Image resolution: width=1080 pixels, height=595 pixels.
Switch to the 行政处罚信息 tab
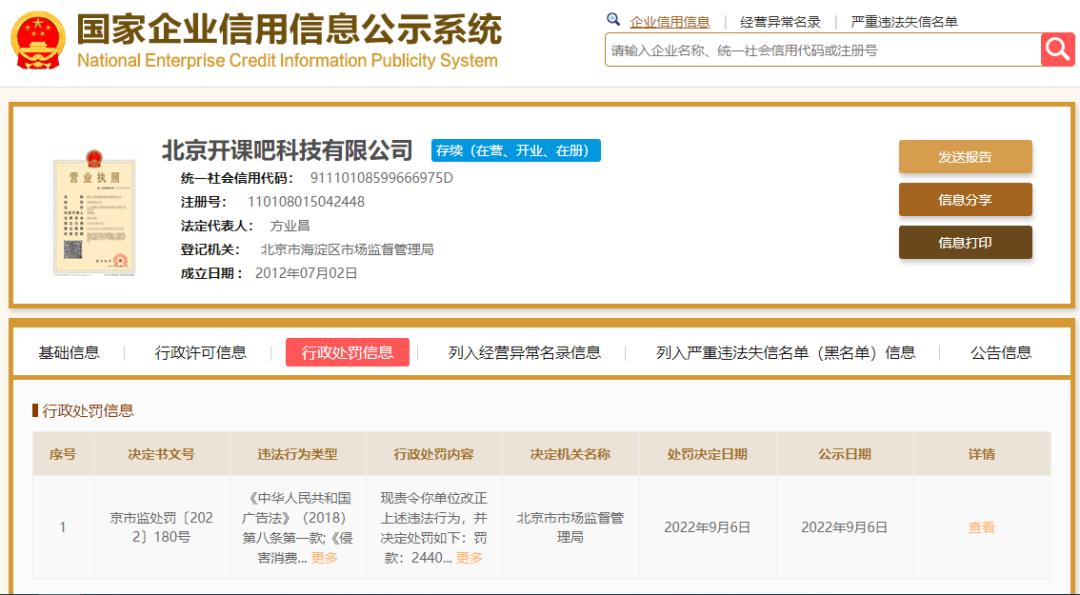click(x=347, y=353)
